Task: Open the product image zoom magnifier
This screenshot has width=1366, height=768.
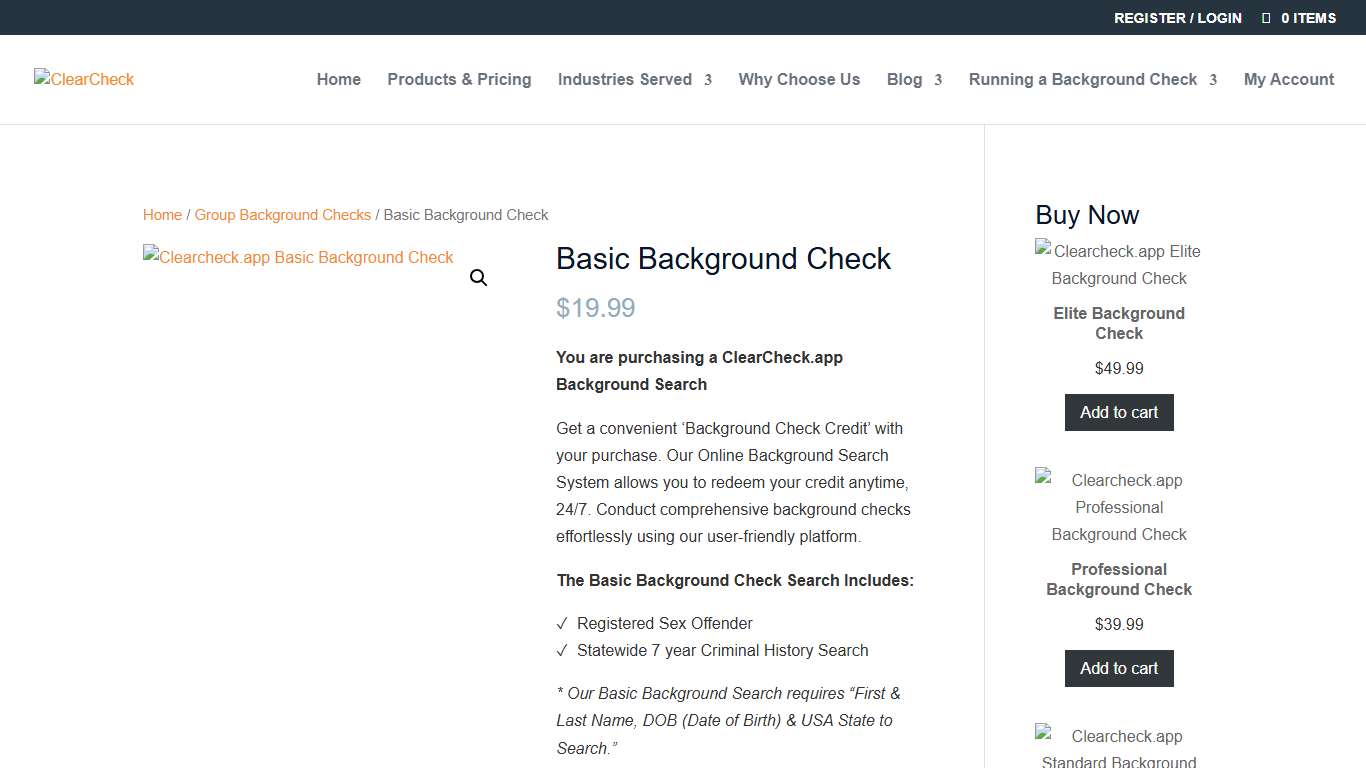Action: pyautogui.click(x=478, y=277)
